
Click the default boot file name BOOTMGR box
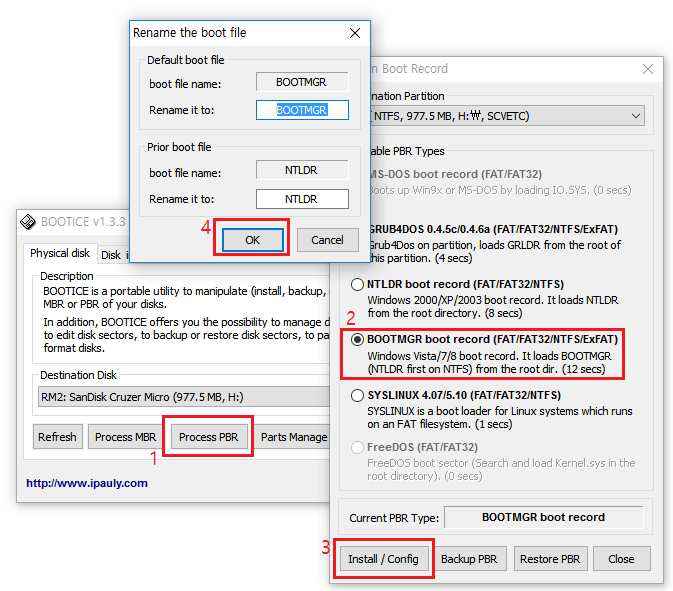[x=302, y=82]
